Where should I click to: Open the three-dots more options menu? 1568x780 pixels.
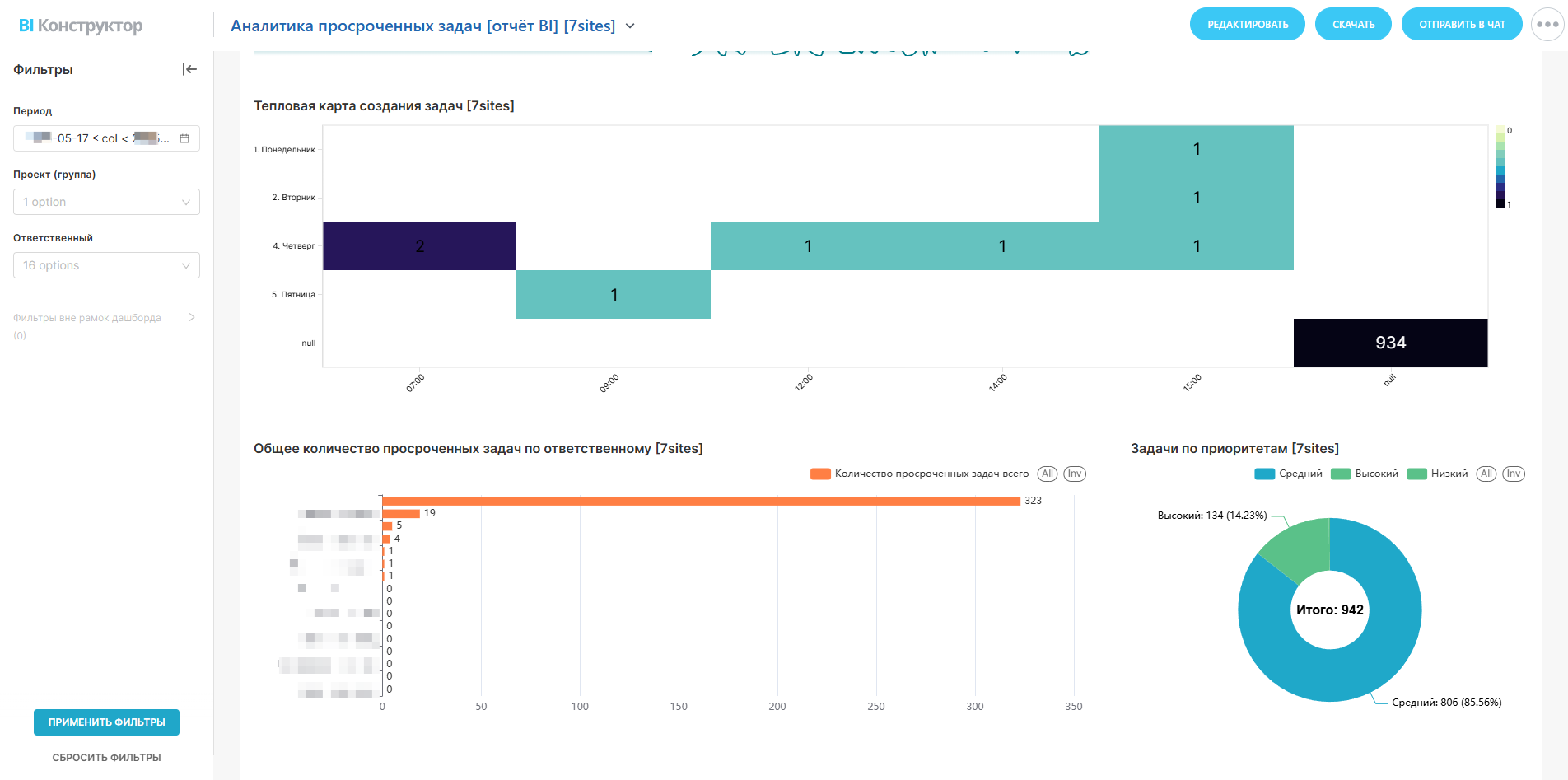coord(1547,25)
